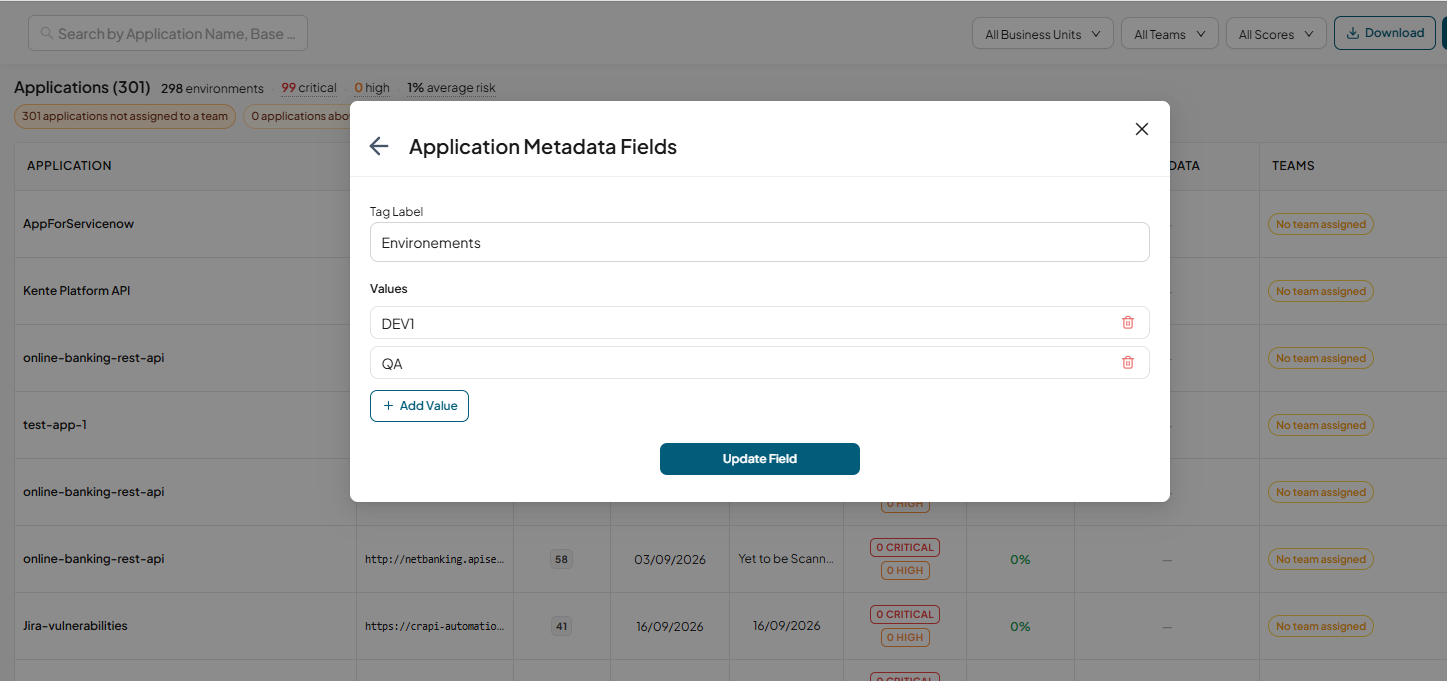The width and height of the screenshot is (1447, 681).
Task: Click the Download button
Action: [x=1384, y=33]
